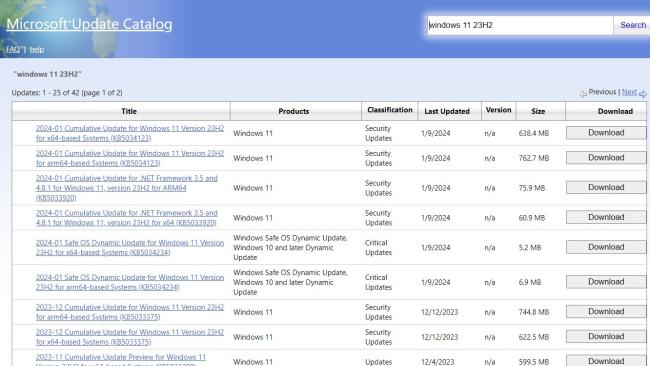Image resolution: width=650 pixels, height=366 pixels.
Task: Sort by Size column header
Action: coord(538,111)
